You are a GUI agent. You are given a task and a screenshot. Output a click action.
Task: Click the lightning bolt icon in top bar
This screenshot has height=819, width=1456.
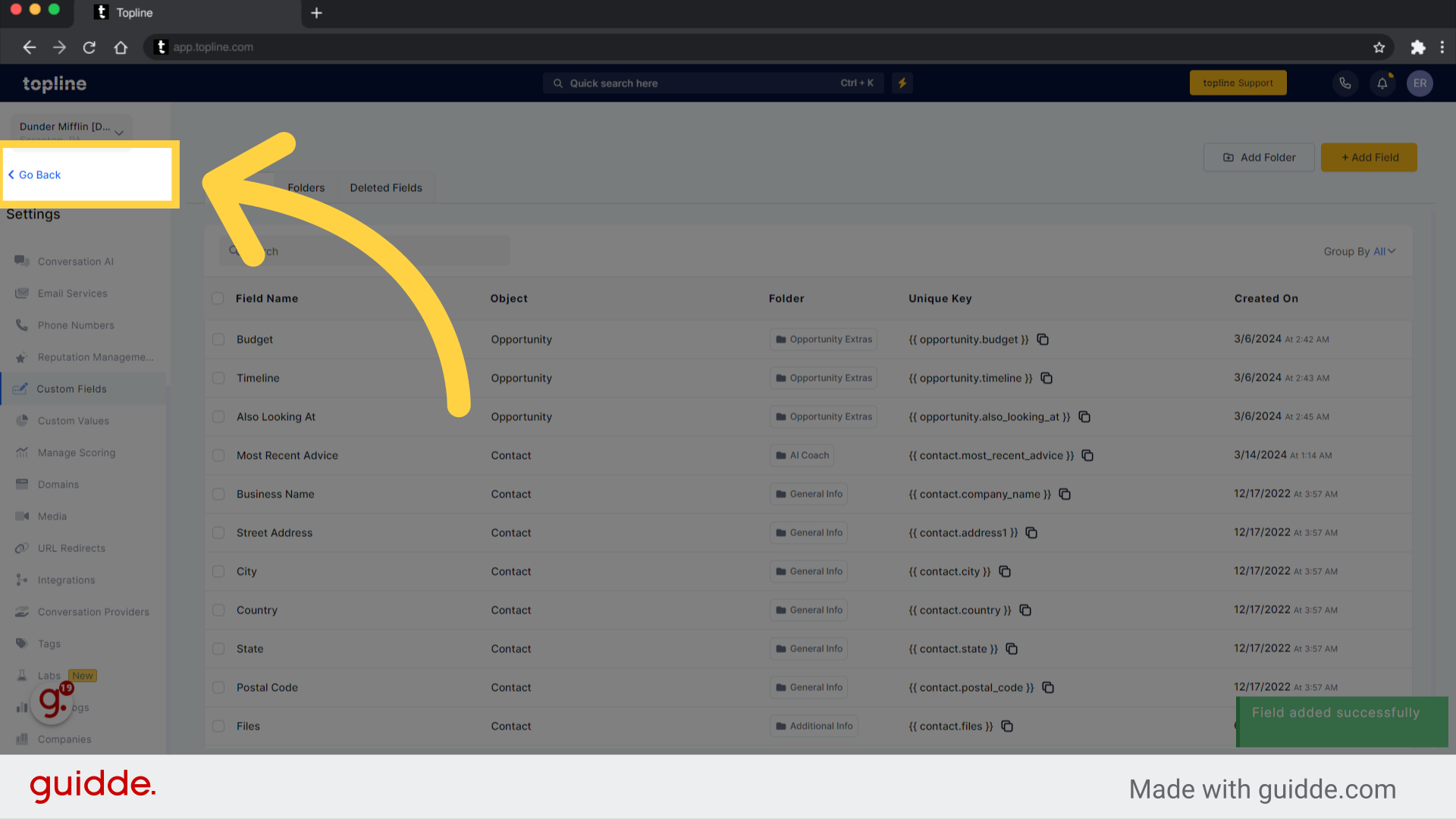(x=902, y=82)
